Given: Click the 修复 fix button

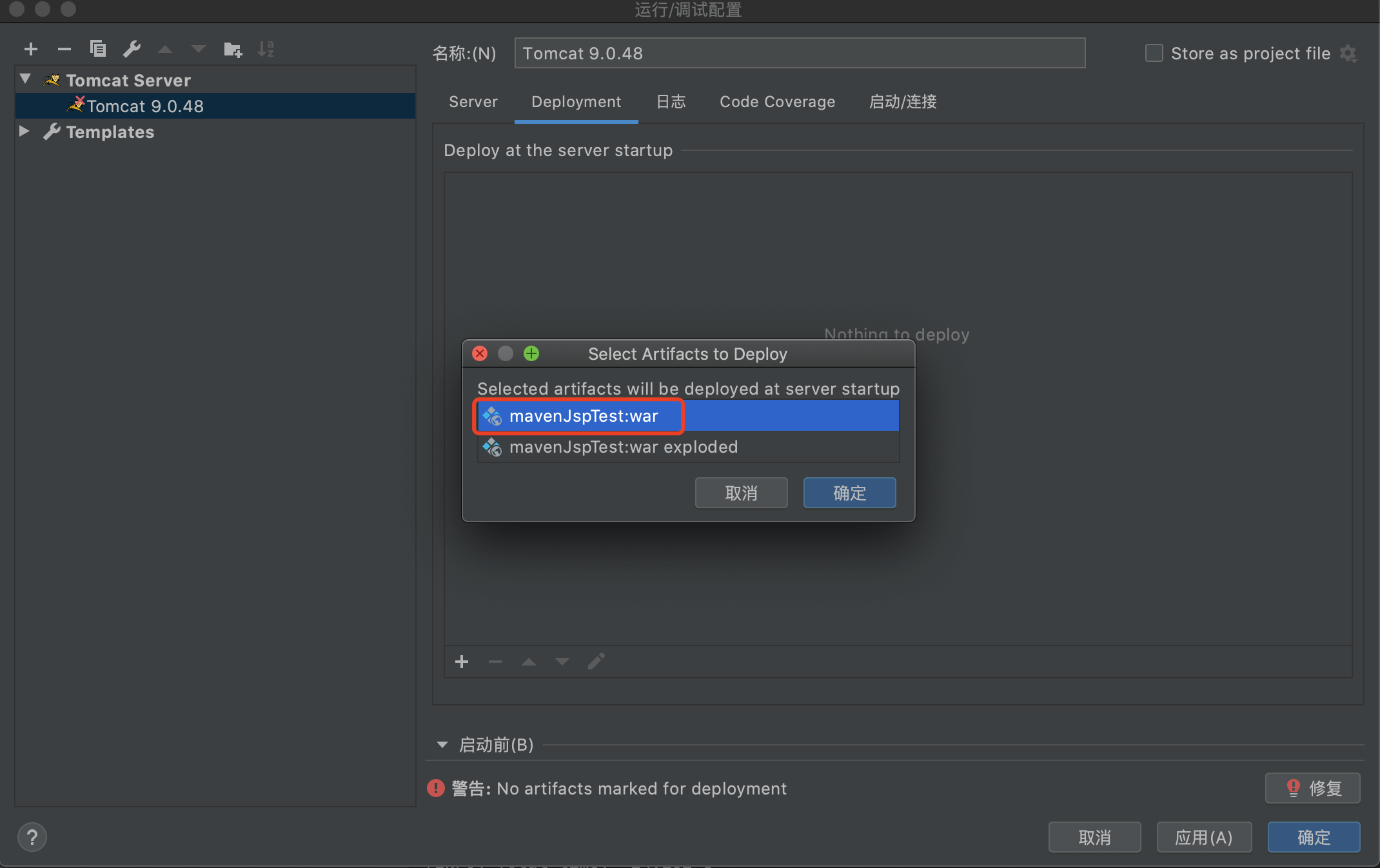Looking at the screenshot, I should pyautogui.click(x=1313, y=788).
